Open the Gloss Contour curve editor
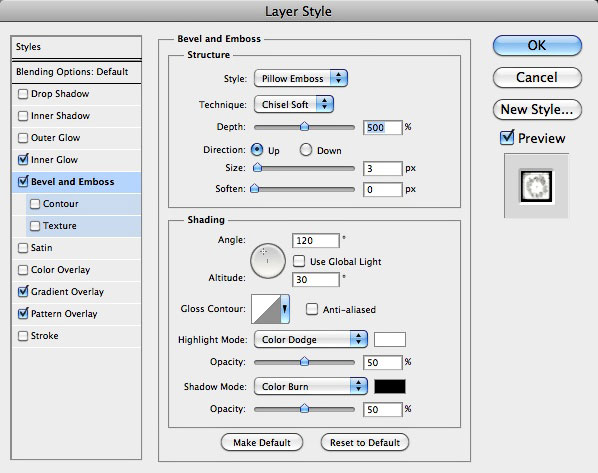 [x=266, y=309]
